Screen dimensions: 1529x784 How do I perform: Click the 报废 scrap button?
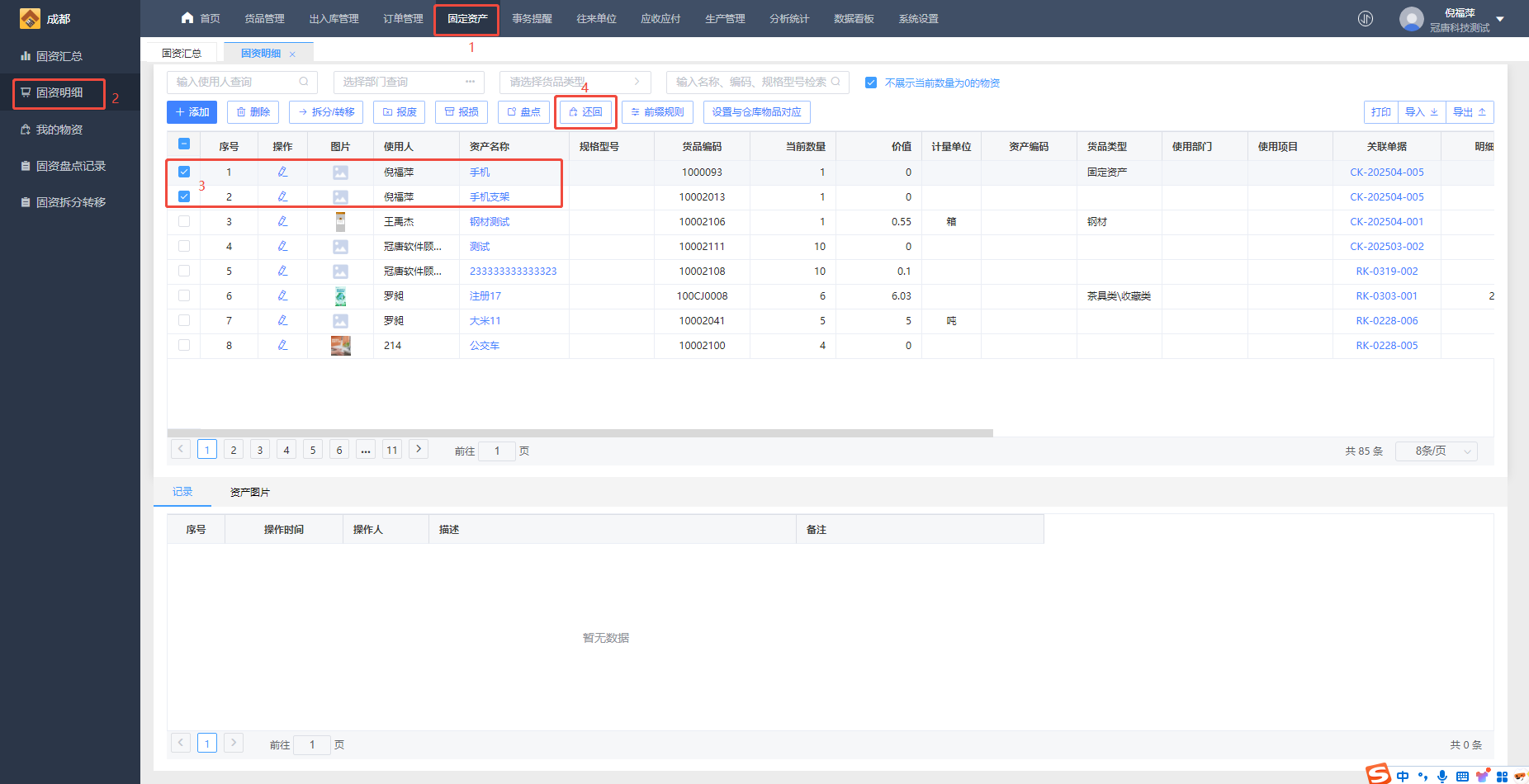click(x=399, y=112)
